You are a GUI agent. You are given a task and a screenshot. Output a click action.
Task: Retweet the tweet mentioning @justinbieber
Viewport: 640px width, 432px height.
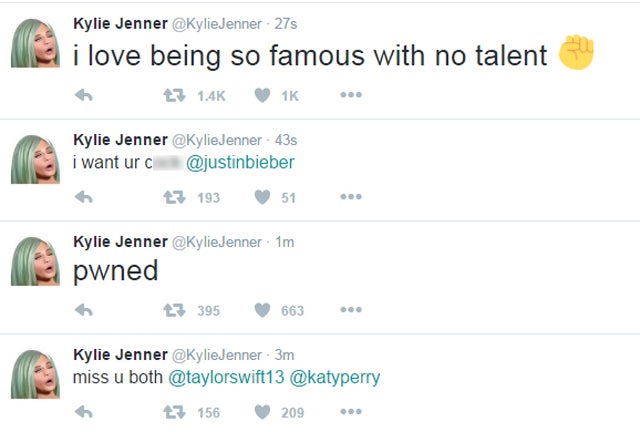[x=173, y=198]
